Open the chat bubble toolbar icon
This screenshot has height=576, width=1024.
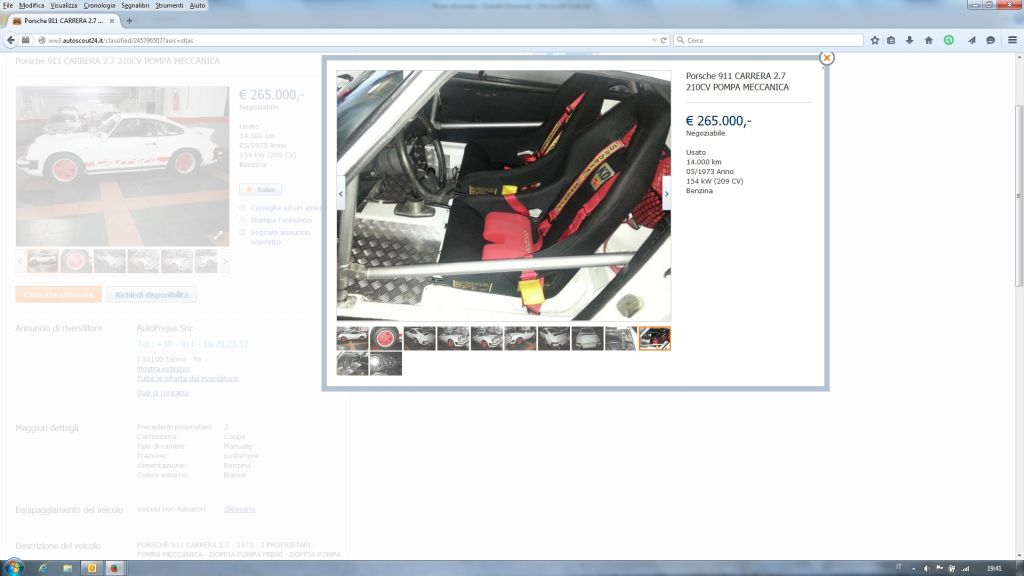991,40
